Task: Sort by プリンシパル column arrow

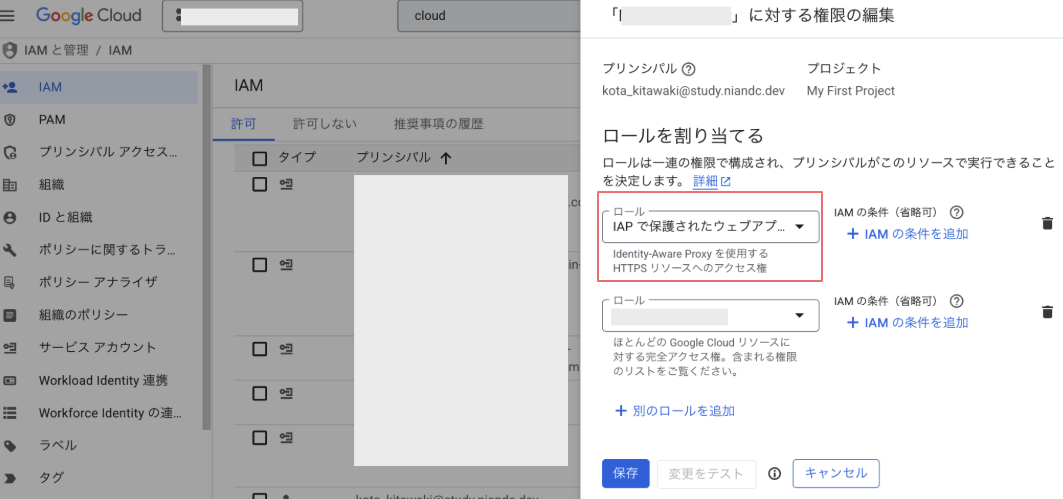Action: tap(445, 159)
